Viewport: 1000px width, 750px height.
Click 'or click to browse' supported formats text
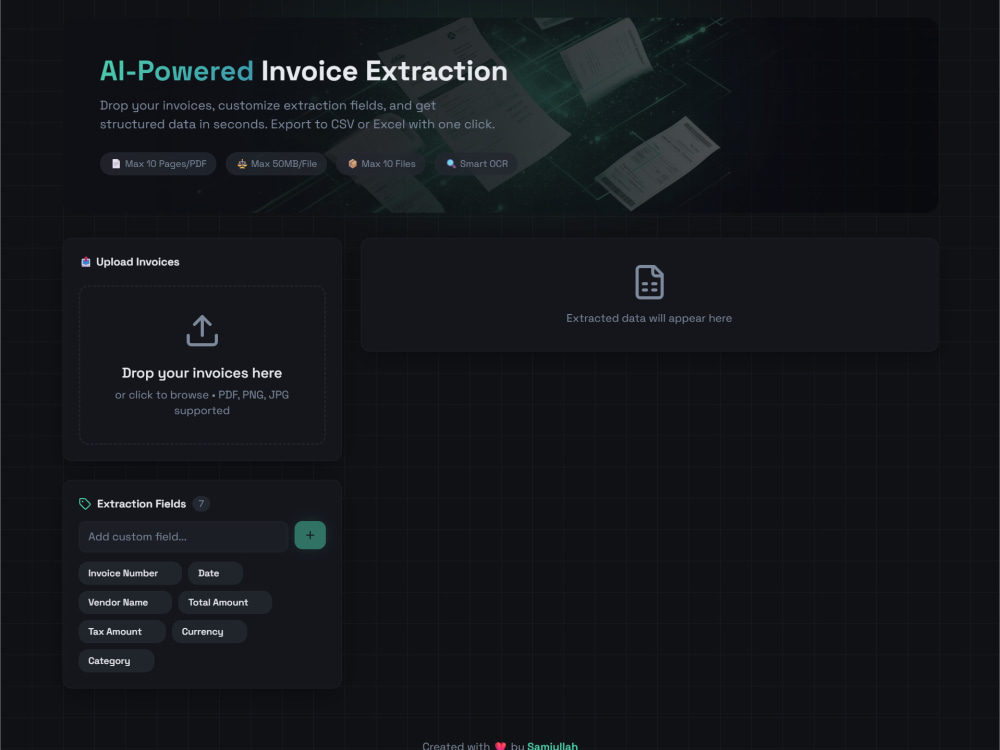(x=202, y=402)
